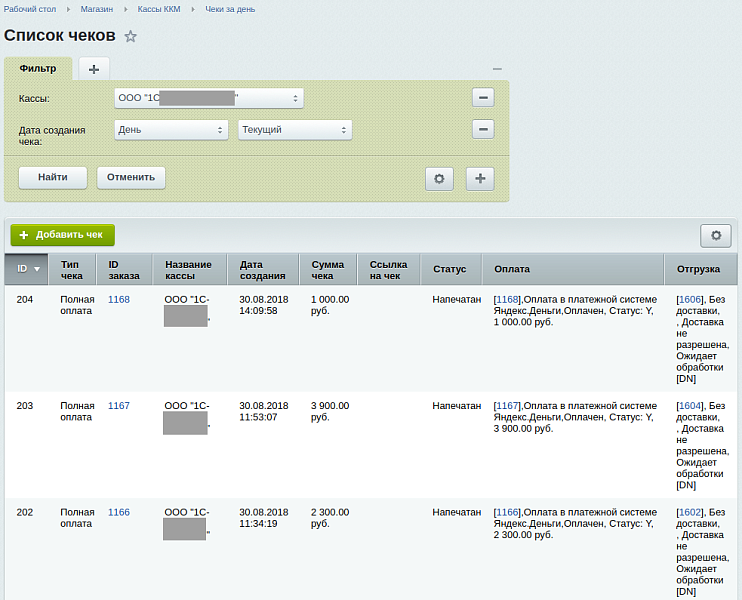742x600 pixels.
Task: Open the День period dropdown
Action: coord(172,130)
